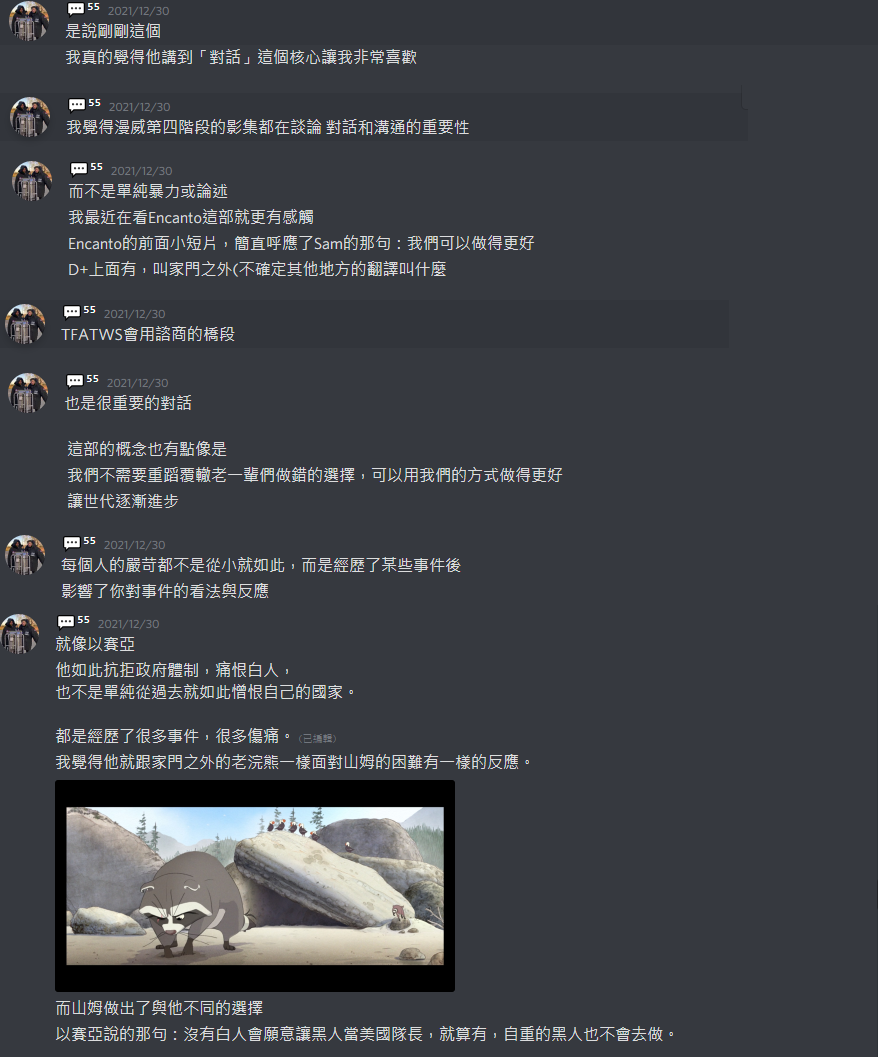Select the message 我覺得漫威第四階段的影集
The image size is (878, 1057).
click(268, 127)
